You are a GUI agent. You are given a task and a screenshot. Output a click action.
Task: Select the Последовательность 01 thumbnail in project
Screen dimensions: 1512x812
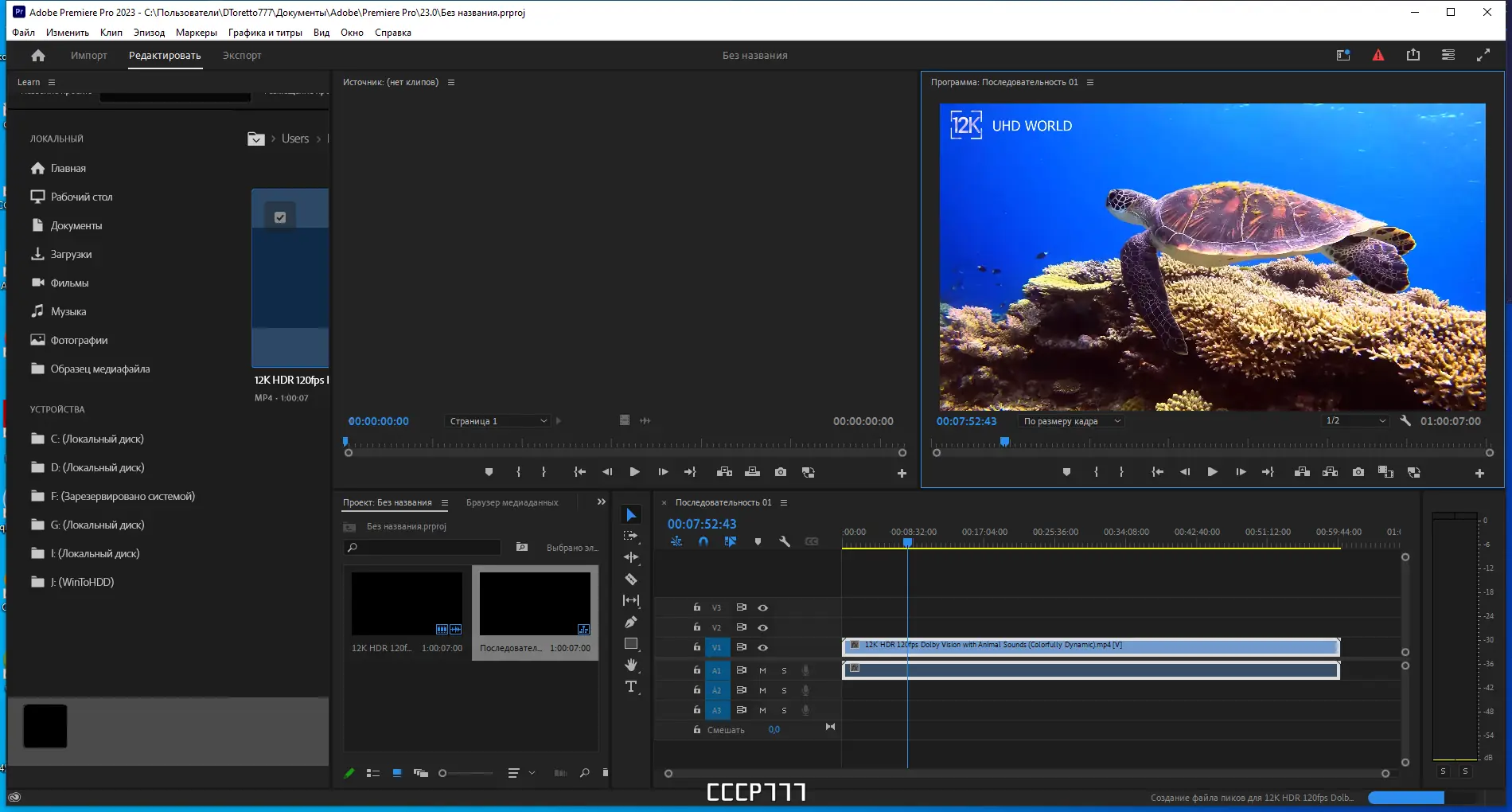pos(535,603)
